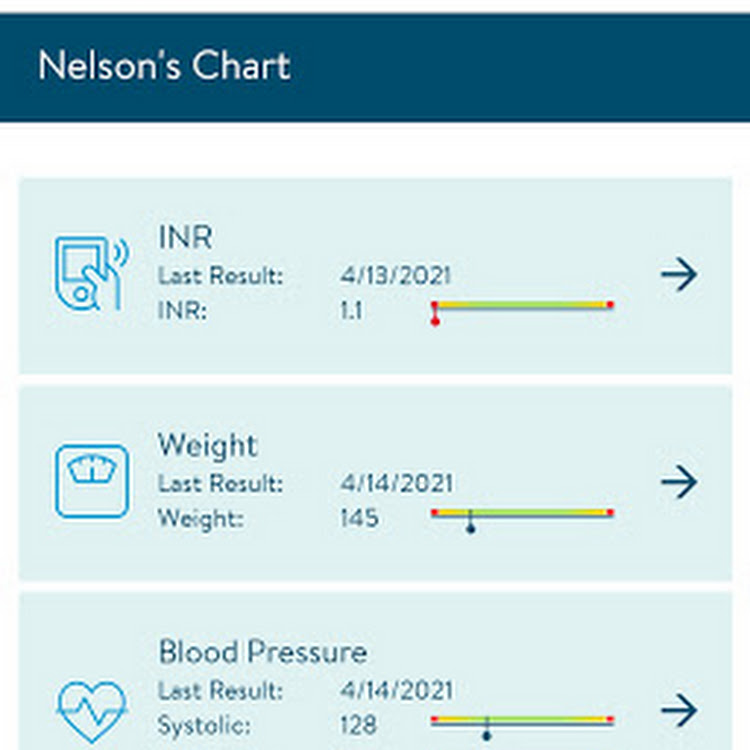Viewport: 750px width, 750px height.
Task: Click the weight value 145
Action: click(x=359, y=518)
